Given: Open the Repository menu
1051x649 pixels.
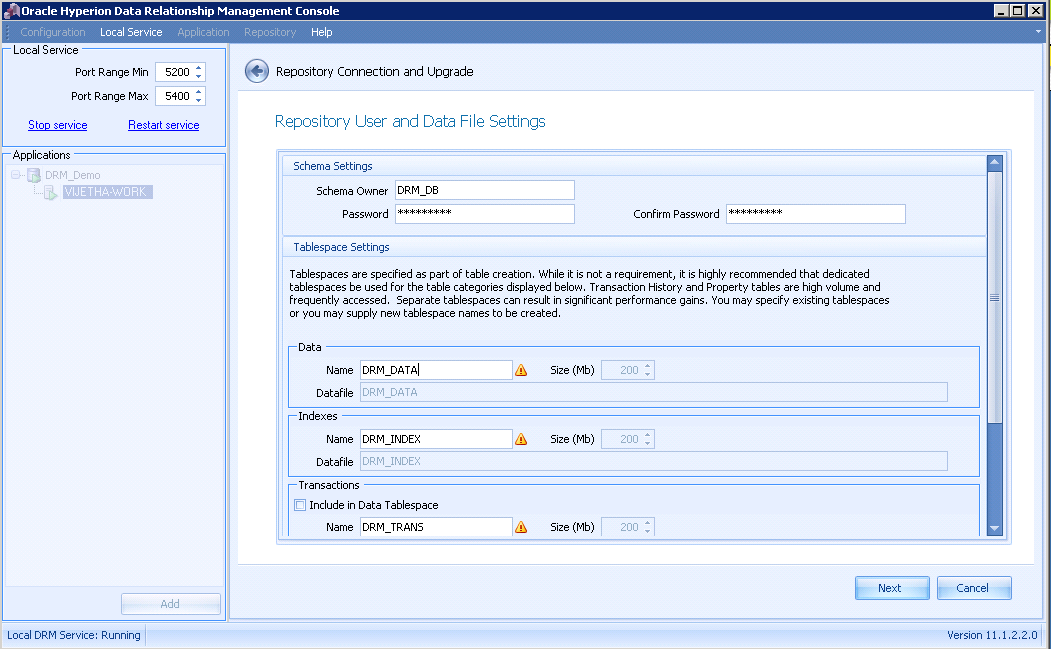Looking at the screenshot, I should (x=270, y=32).
